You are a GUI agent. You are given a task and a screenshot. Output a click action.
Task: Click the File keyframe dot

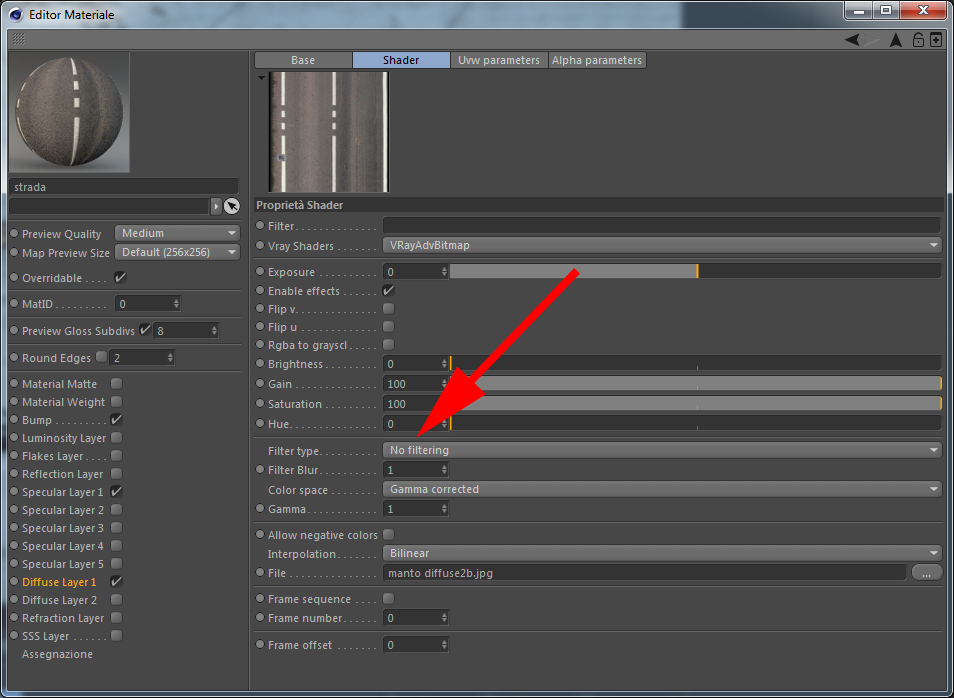click(260, 573)
